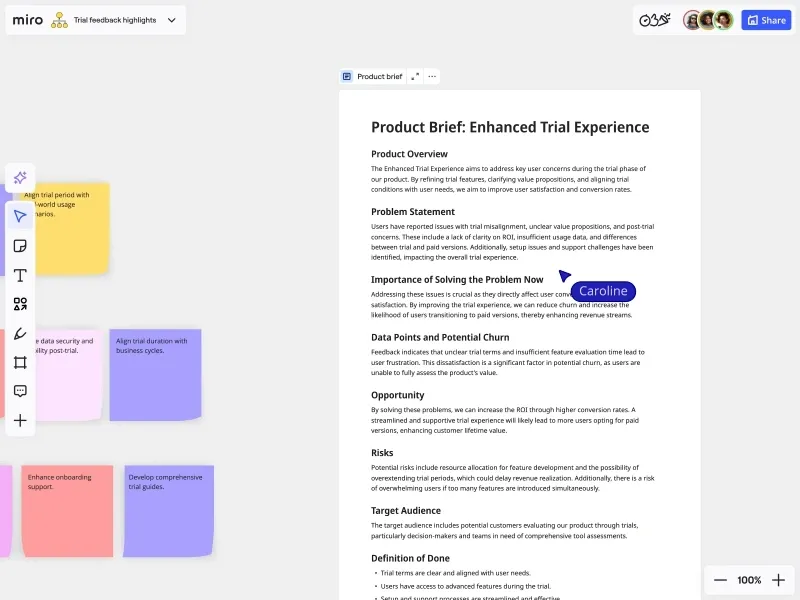Viewport: 800px width, 600px height.
Task: Open the comment tool
Action: click(x=20, y=390)
